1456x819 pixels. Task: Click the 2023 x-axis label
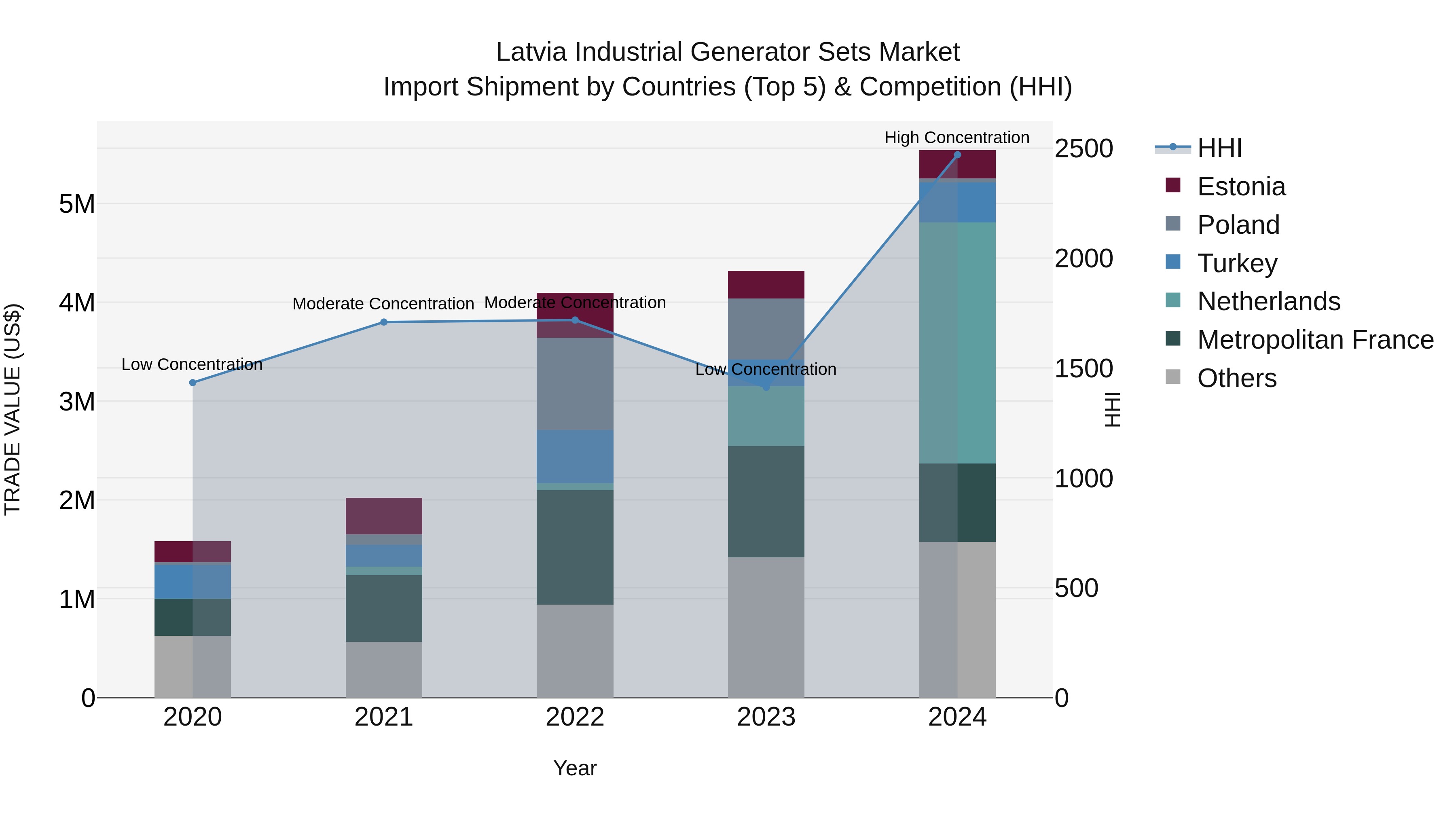[766, 717]
